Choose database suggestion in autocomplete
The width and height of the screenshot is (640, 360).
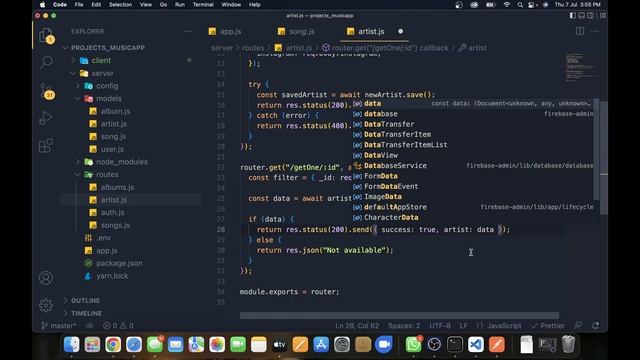click(x=473, y=114)
